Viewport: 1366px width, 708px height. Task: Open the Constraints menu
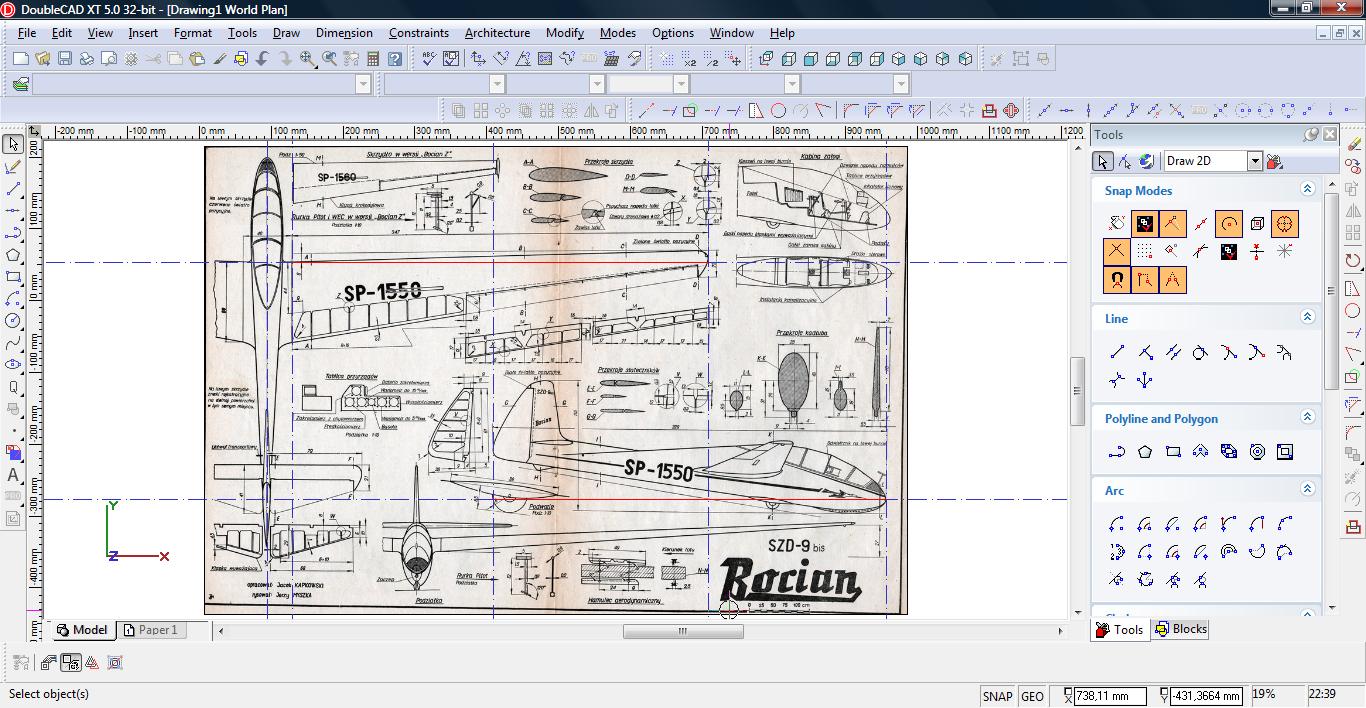(x=418, y=33)
